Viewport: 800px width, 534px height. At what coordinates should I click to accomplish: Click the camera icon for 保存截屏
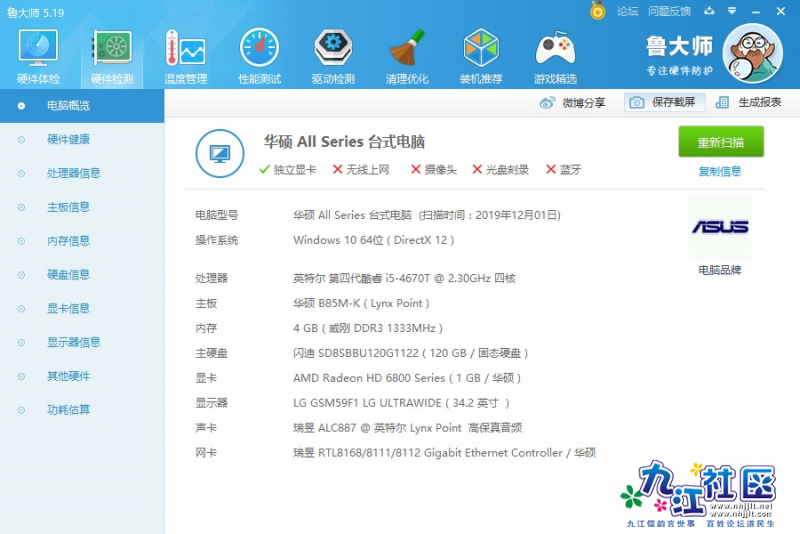[x=636, y=103]
